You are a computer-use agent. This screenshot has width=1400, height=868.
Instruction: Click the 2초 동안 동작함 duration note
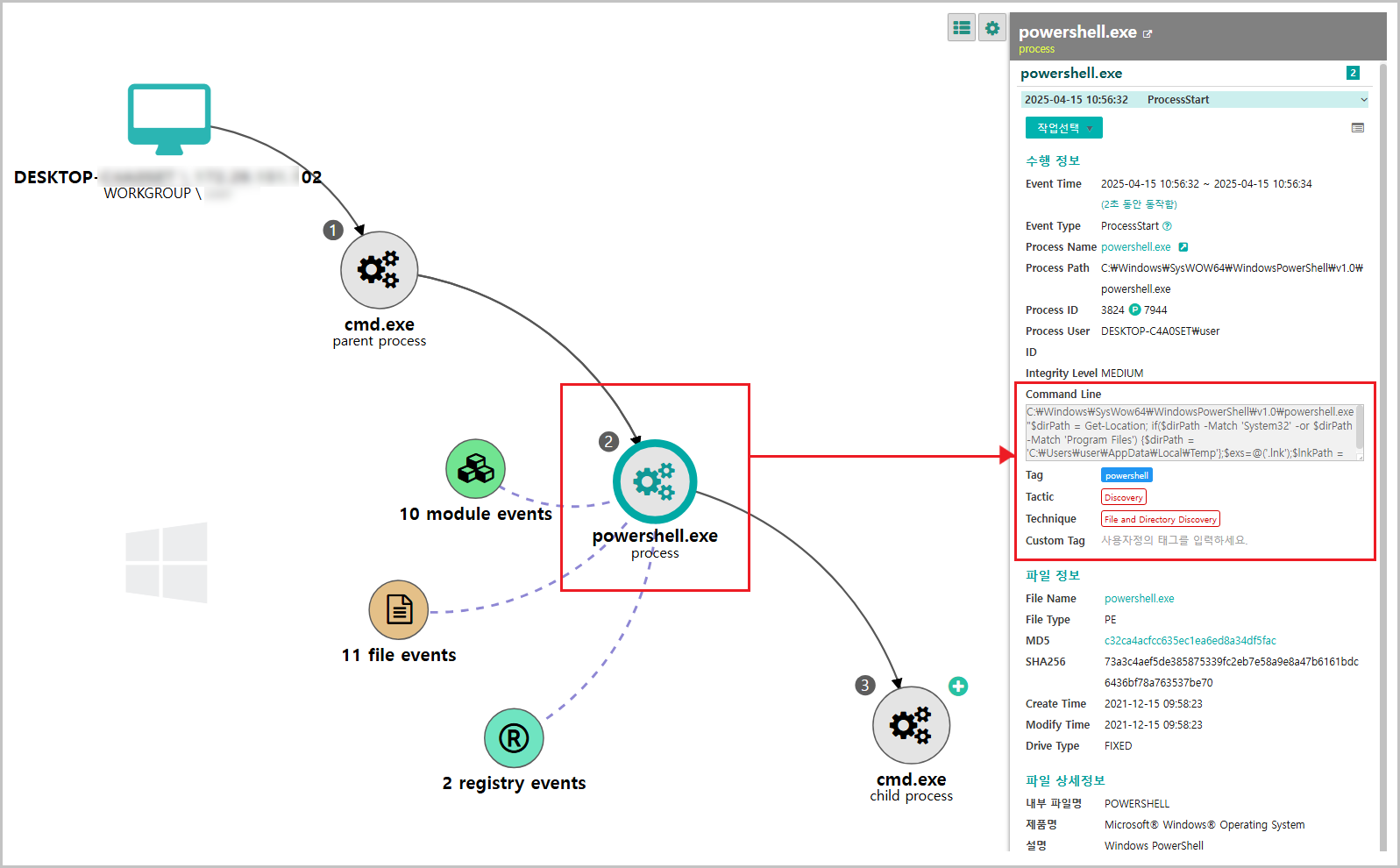pos(1139,204)
